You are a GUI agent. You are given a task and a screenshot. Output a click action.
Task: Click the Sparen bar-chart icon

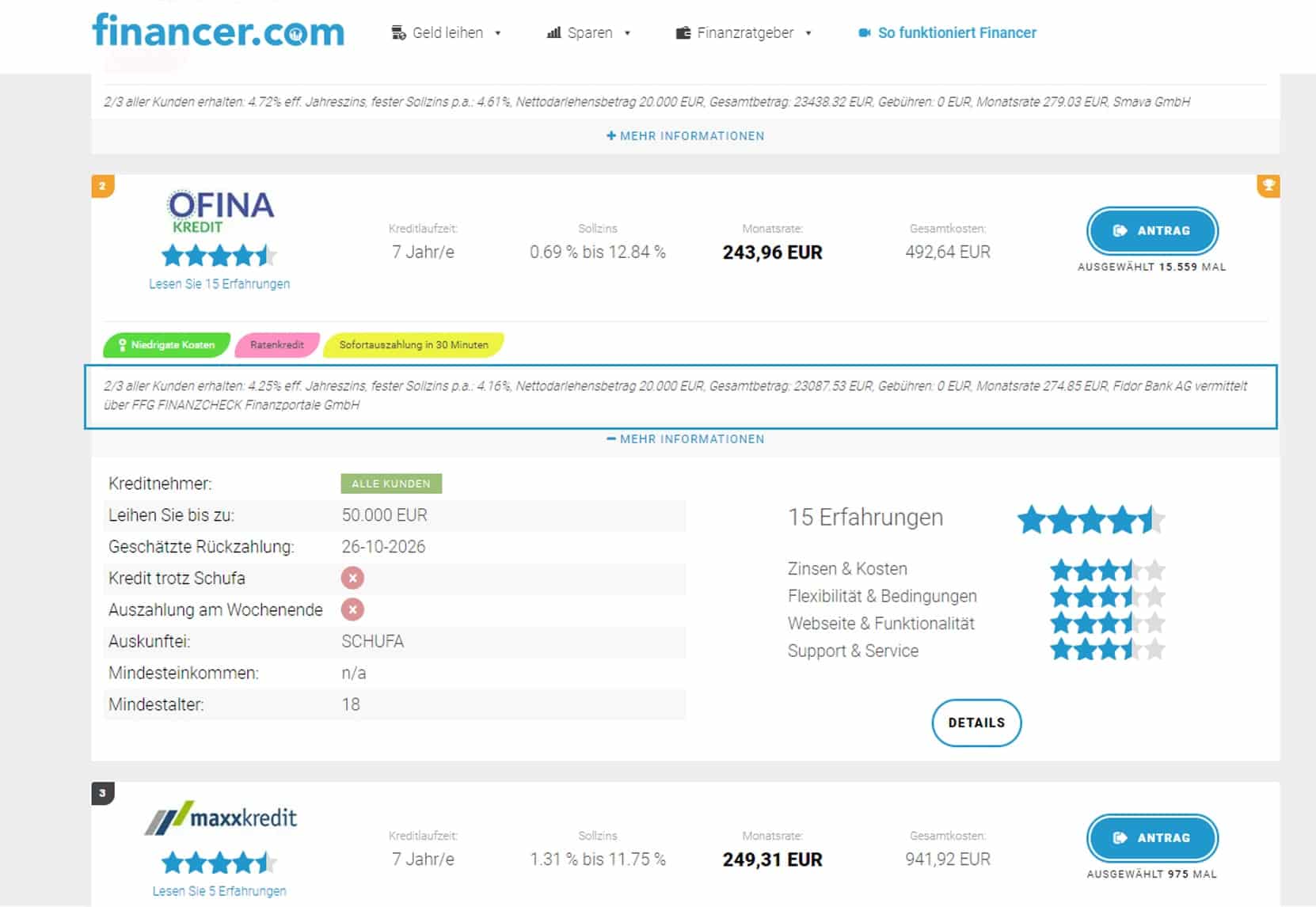[553, 32]
